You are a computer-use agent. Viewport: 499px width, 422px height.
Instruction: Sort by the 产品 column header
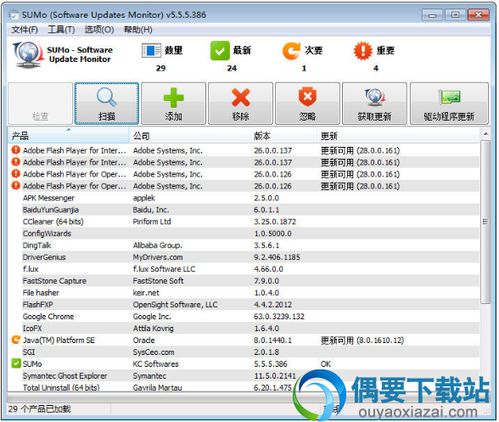(69, 136)
